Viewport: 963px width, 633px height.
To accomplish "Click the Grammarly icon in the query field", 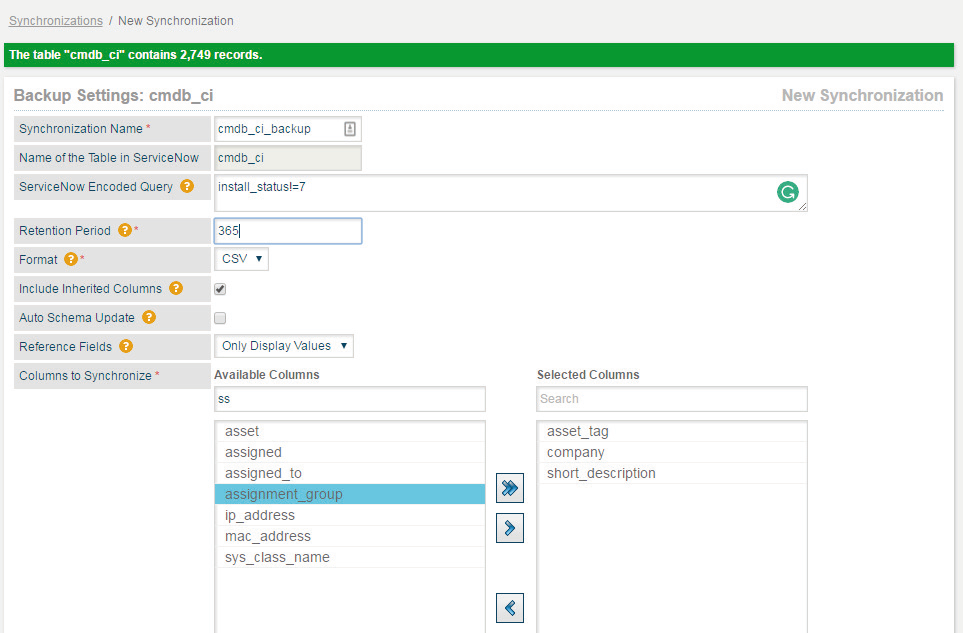I will coord(788,192).
